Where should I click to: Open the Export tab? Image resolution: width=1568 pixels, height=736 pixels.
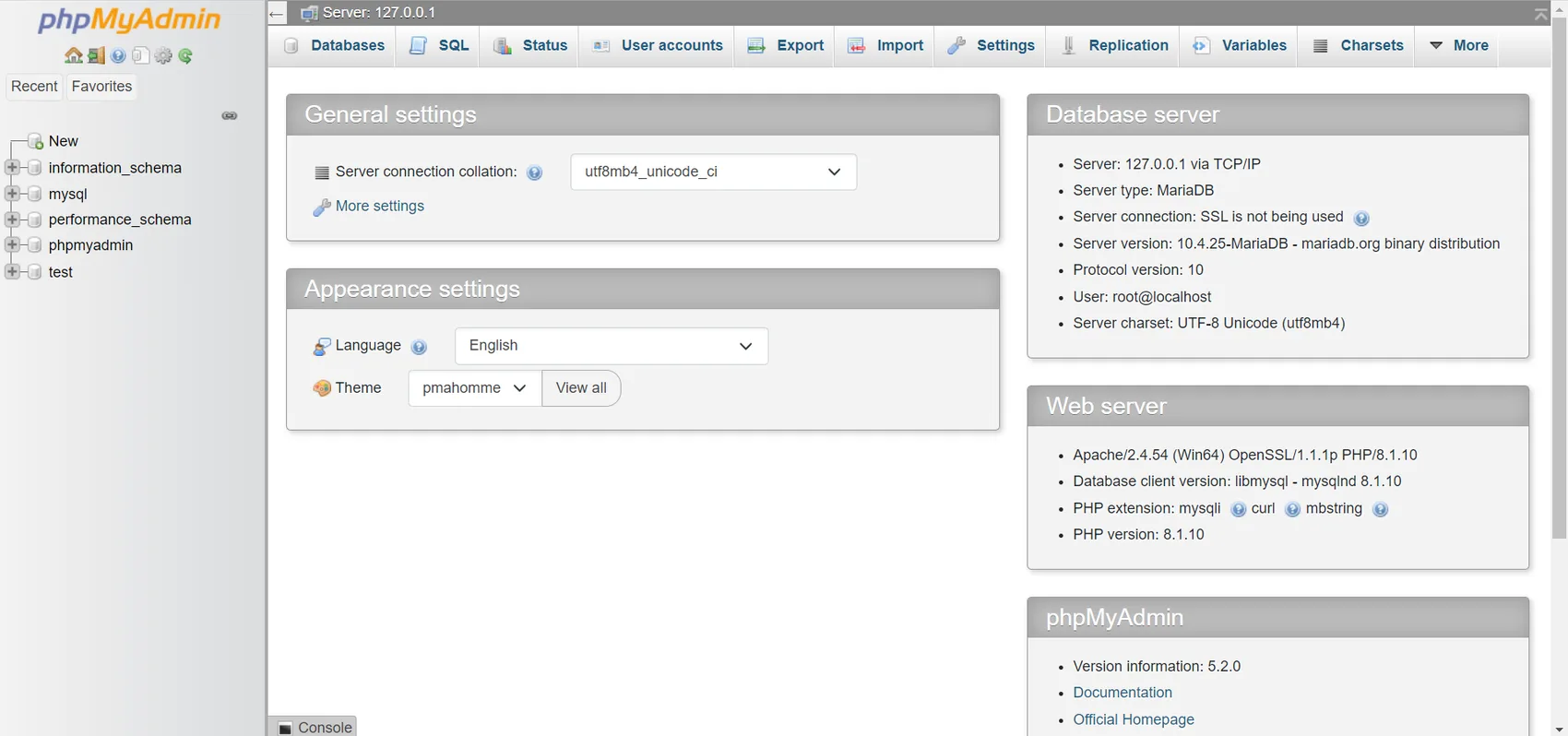785,46
